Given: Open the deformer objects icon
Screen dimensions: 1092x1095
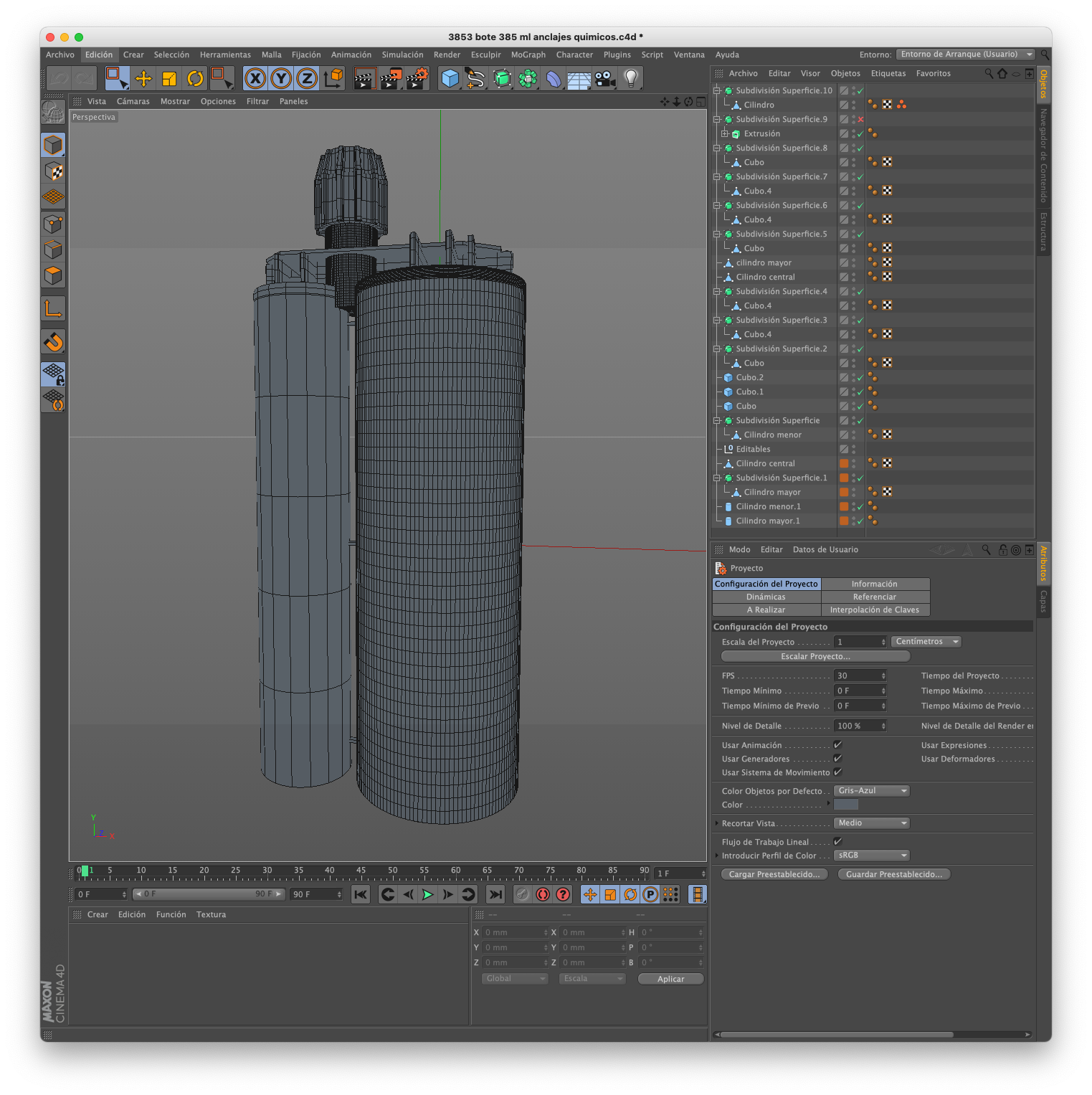Looking at the screenshot, I should pyautogui.click(x=554, y=78).
